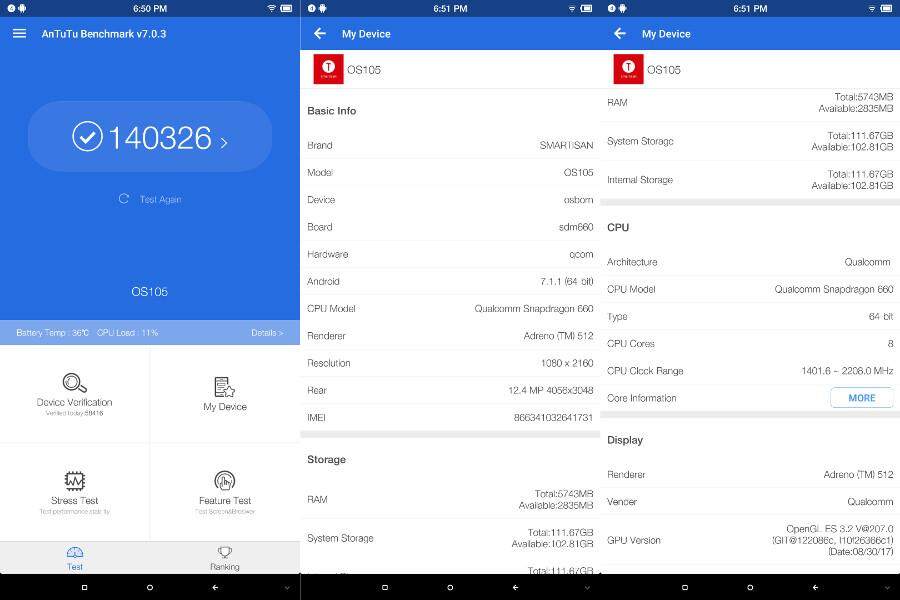Tap the IMEI row in Basic Info
The image size is (900, 600).
[x=450, y=417]
